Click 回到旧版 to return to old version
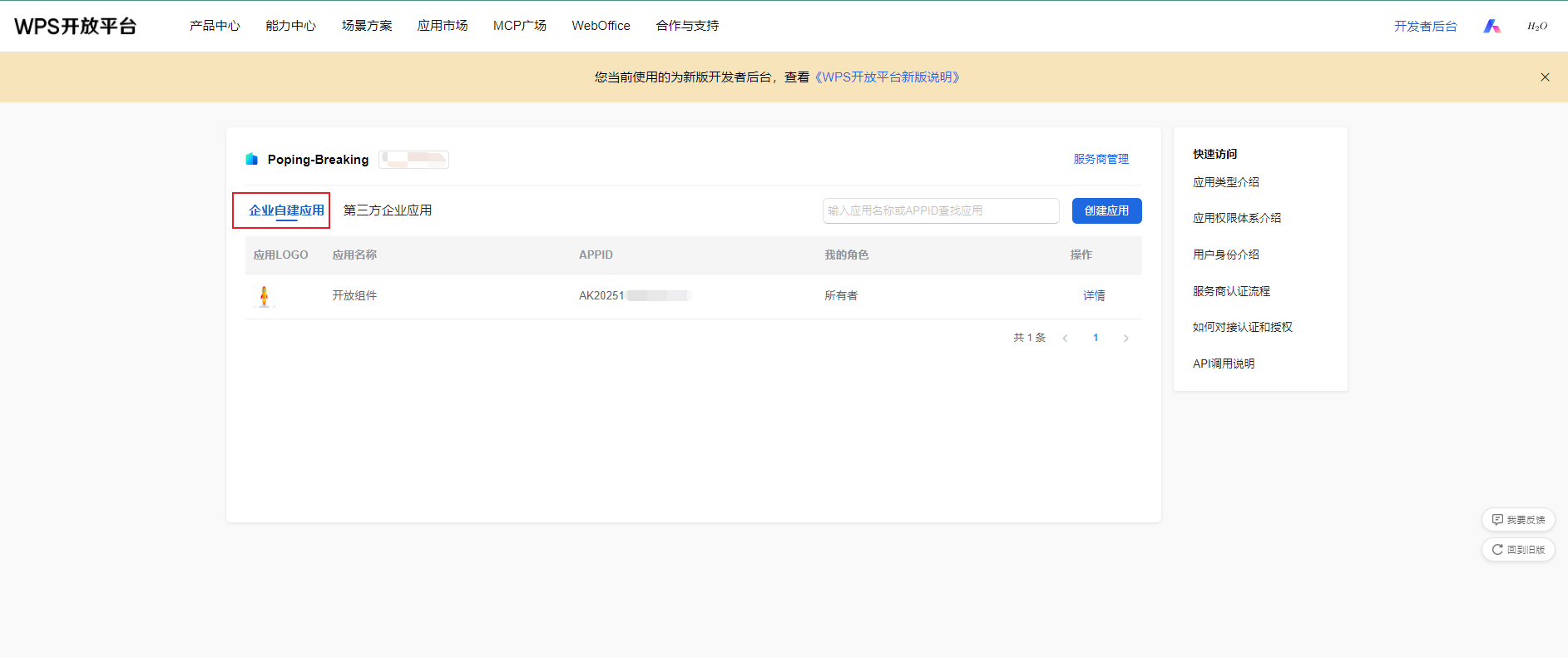This screenshot has width=1568, height=658. pyautogui.click(x=1518, y=549)
